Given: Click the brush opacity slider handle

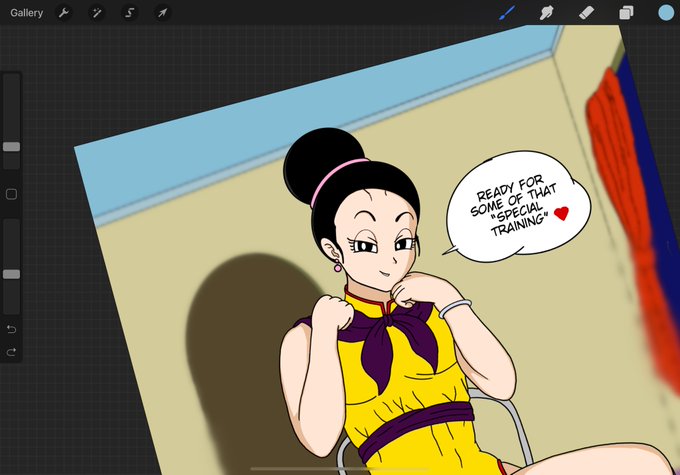Looking at the screenshot, I should tap(11, 274).
